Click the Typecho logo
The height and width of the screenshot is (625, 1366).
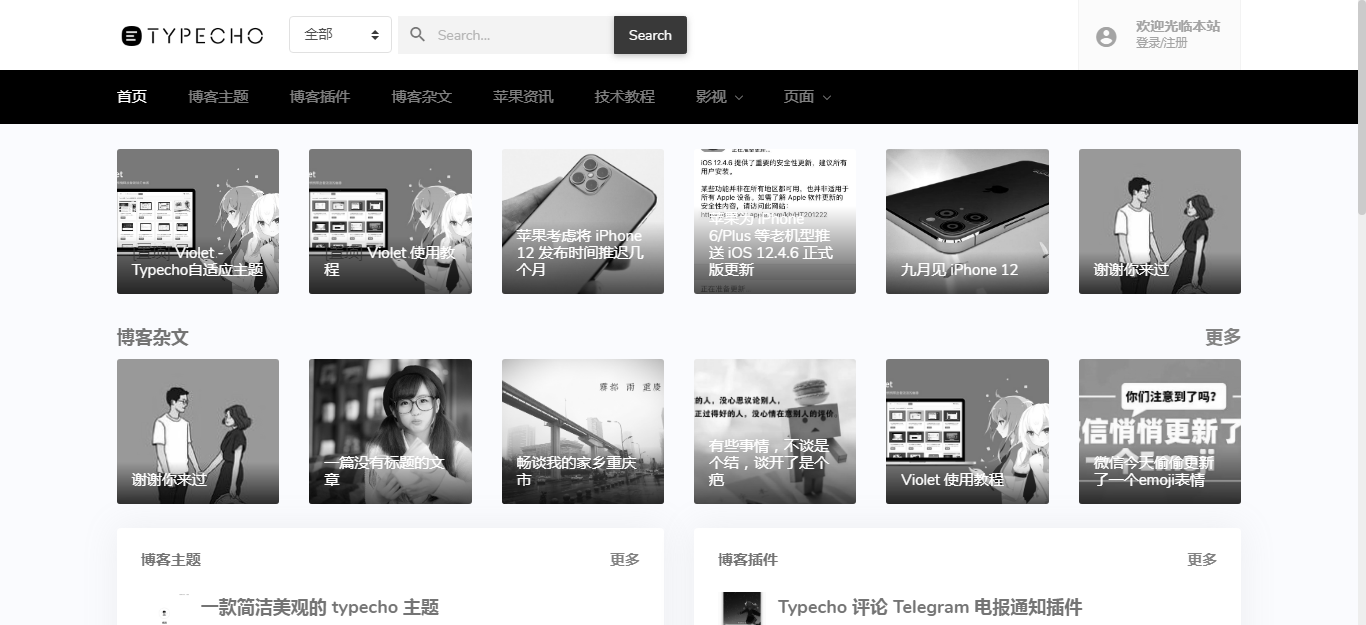[x=192, y=36]
